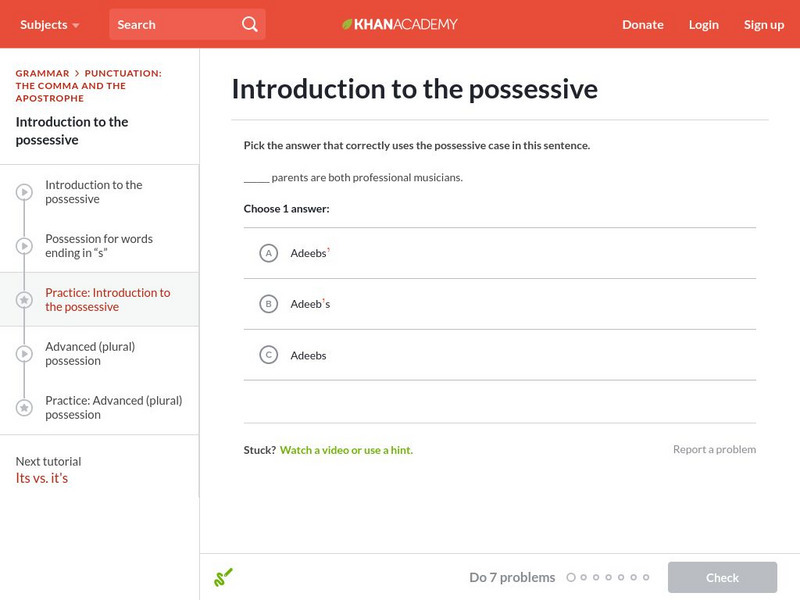The width and height of the screenshot is (800, 600).
Task: Click the Grammar breadcrumb link
Action: click(x=42, y=73)
